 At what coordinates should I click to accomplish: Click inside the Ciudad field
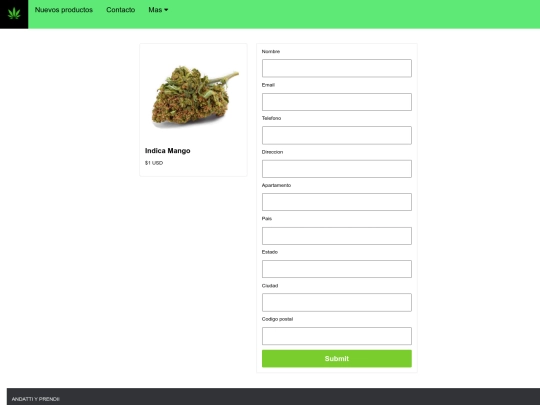(336, 302)
